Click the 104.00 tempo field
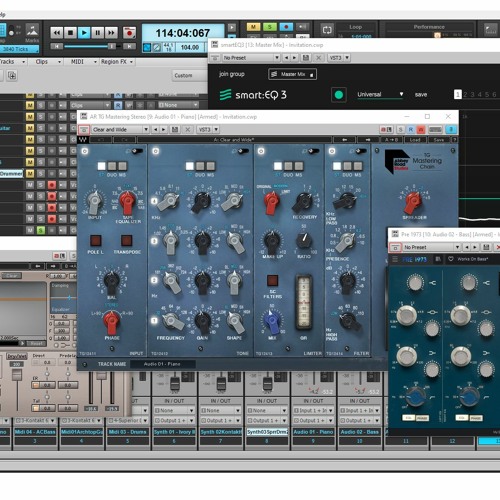This screenshot has width=500, height=500. 190,47
